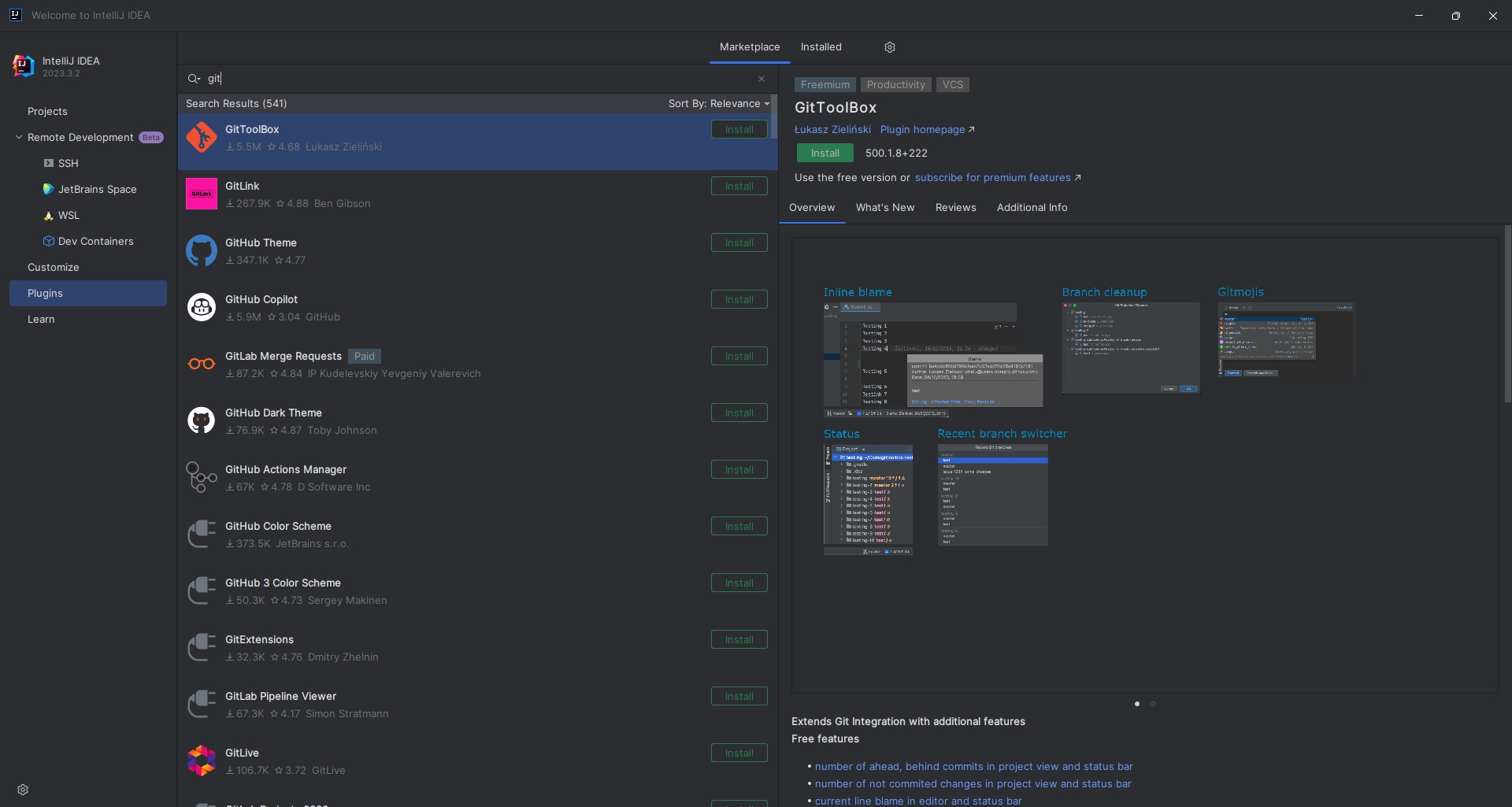Click the GitLive colorful plugin icon
Screen dimensions: 1512x807
[x=202, y=761]
